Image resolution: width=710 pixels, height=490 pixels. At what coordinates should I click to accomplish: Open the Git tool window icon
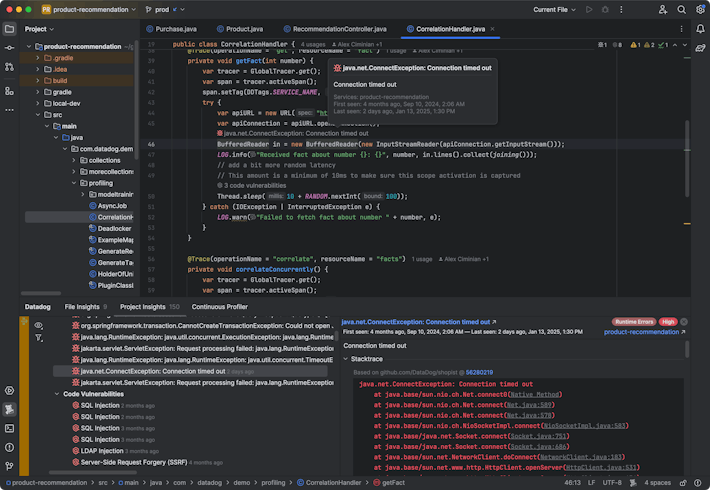(9, 466)
